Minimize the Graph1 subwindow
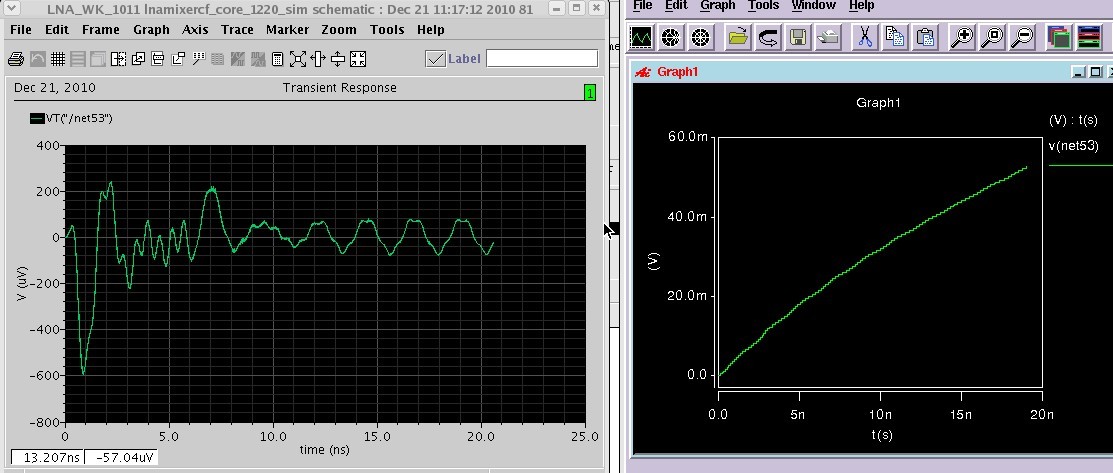This screenshot has width=1113, height=473. coord(1079,72)
